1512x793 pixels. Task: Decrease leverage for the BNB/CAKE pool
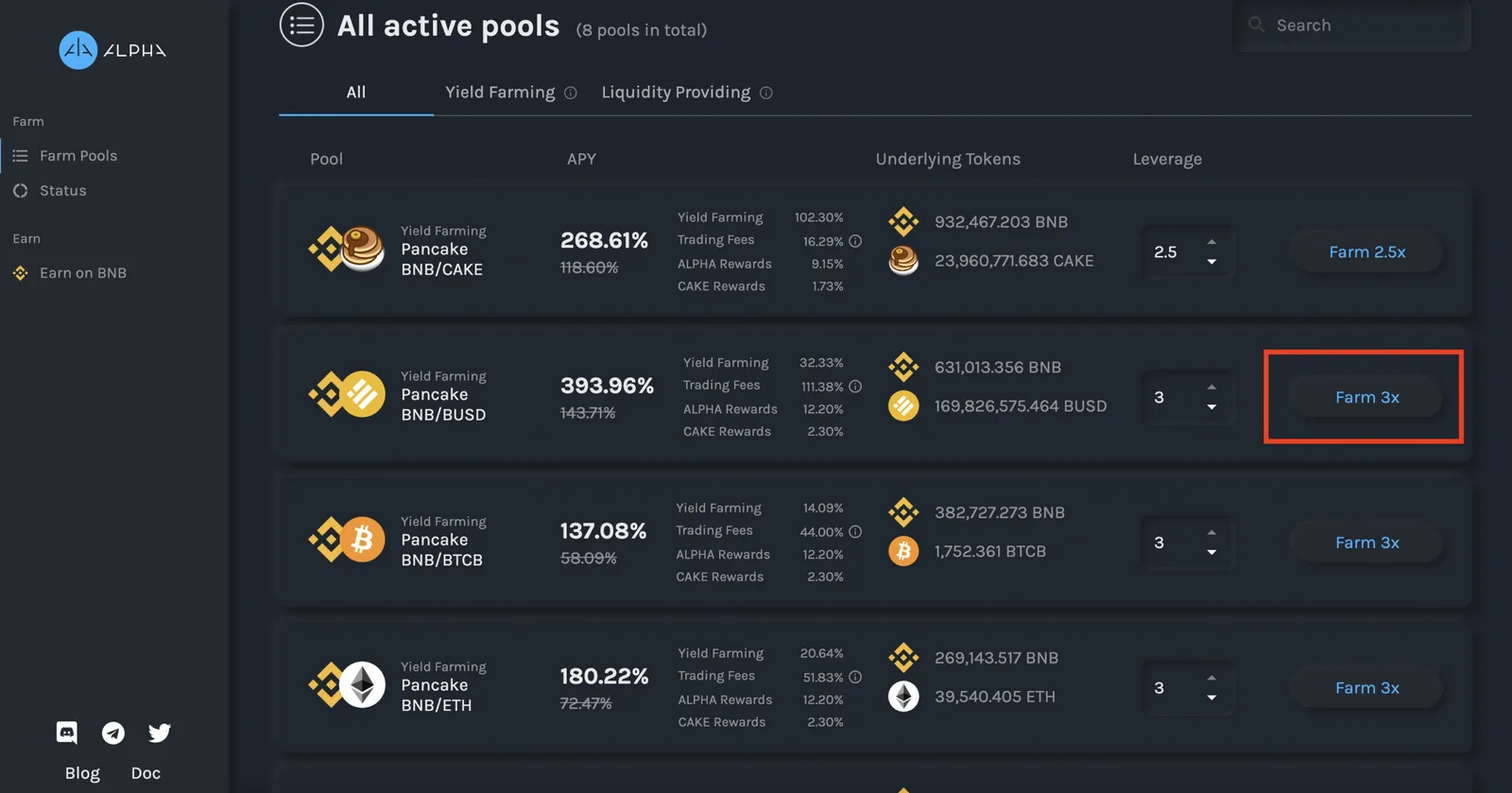[1211, 262]
